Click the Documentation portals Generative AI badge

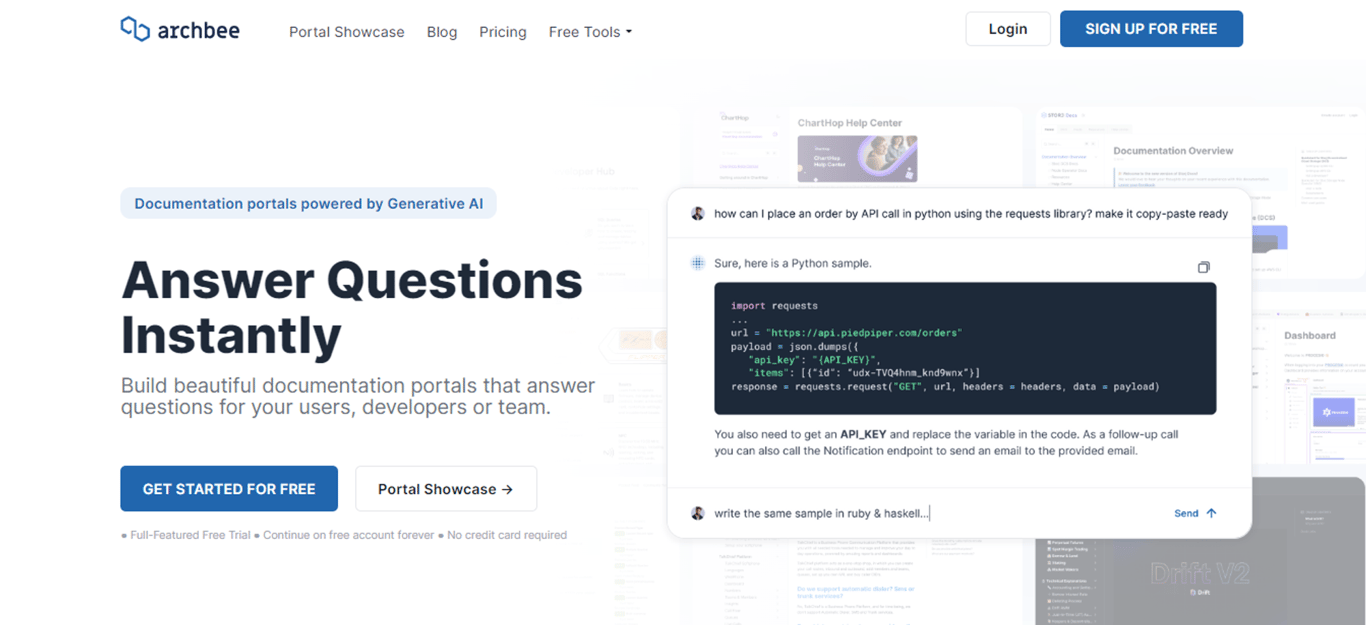308,204
